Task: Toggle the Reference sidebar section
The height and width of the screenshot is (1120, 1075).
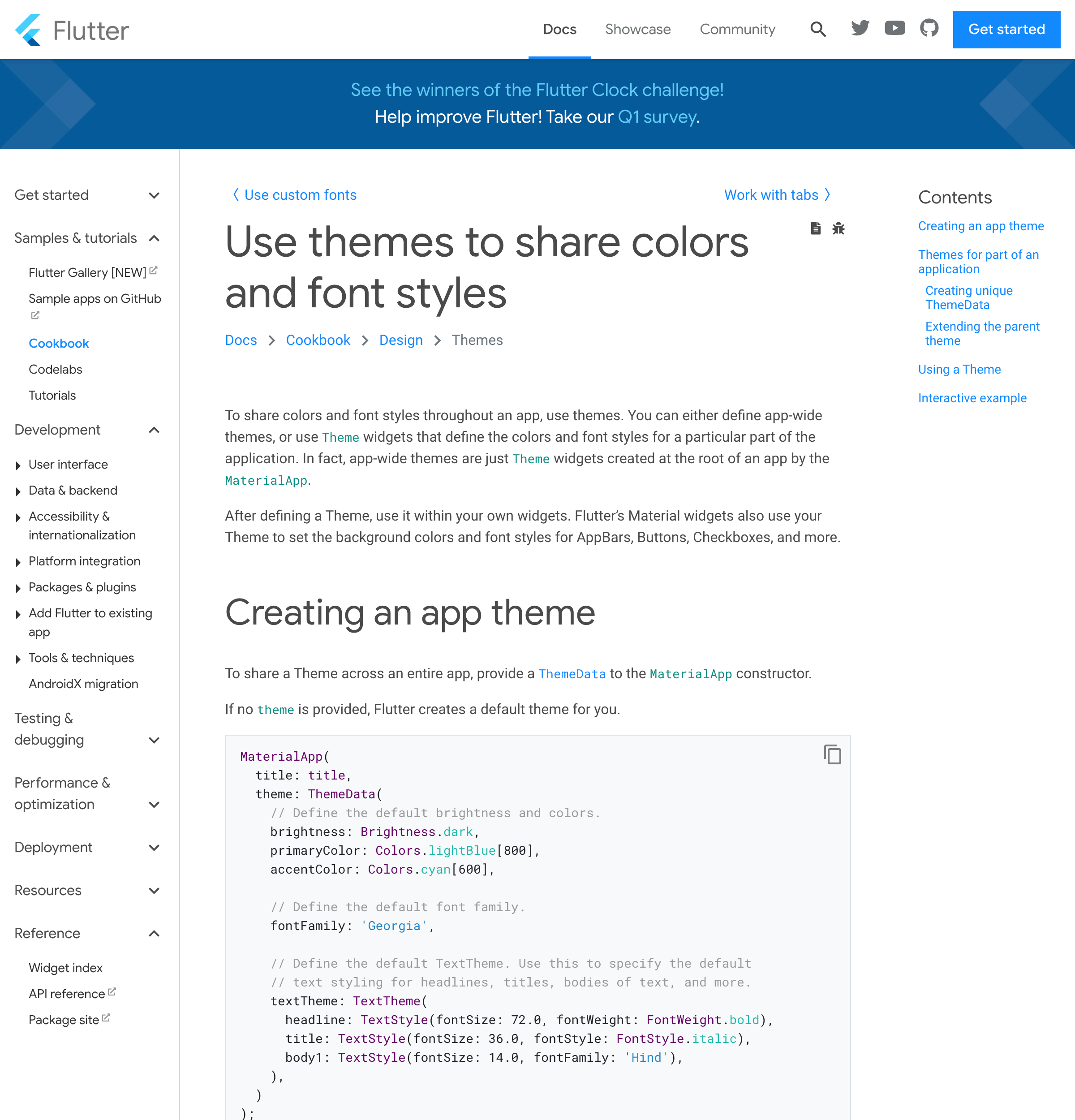Action: (156, 934)
